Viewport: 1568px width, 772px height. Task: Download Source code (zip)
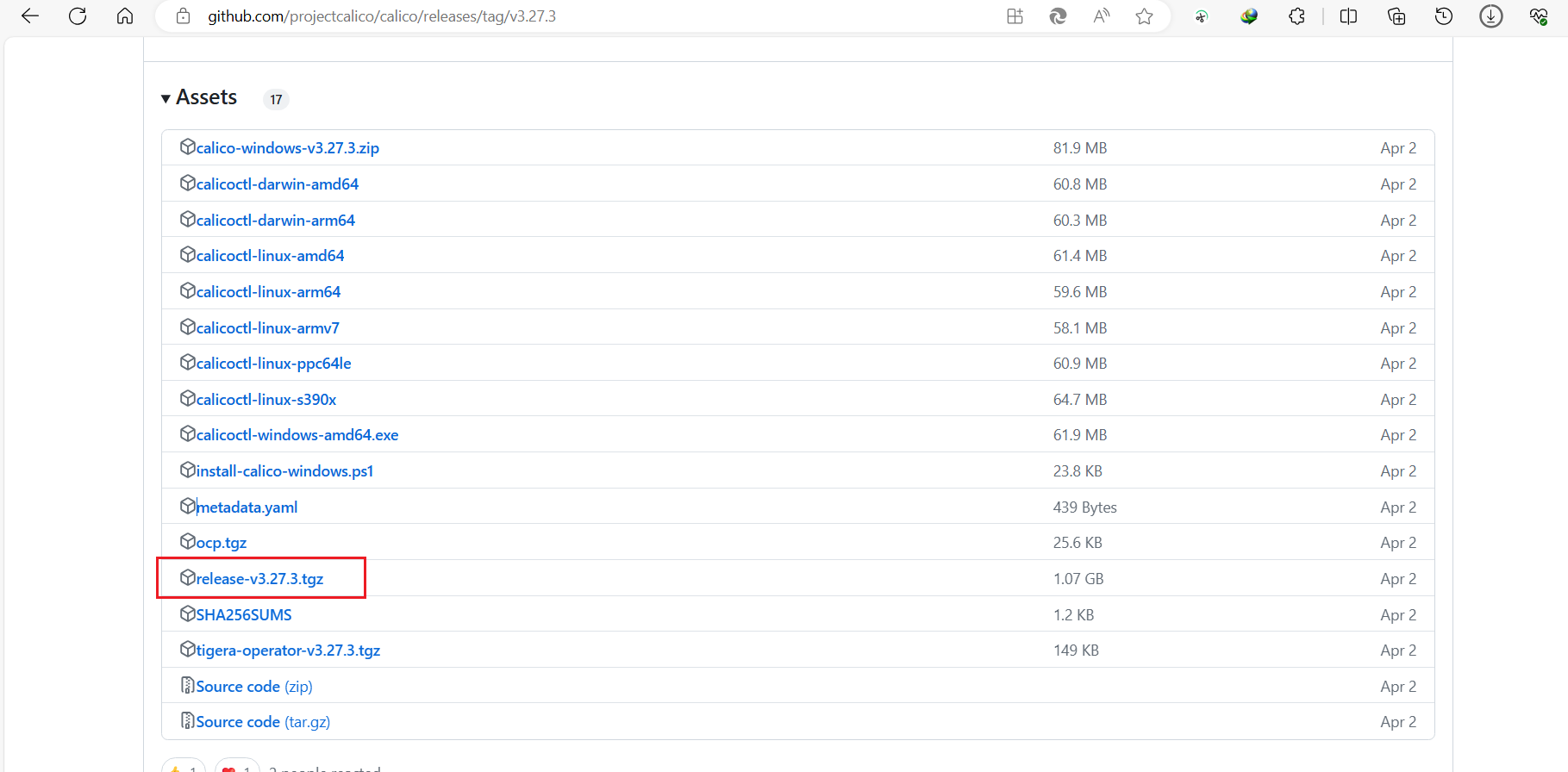[254, 687]
